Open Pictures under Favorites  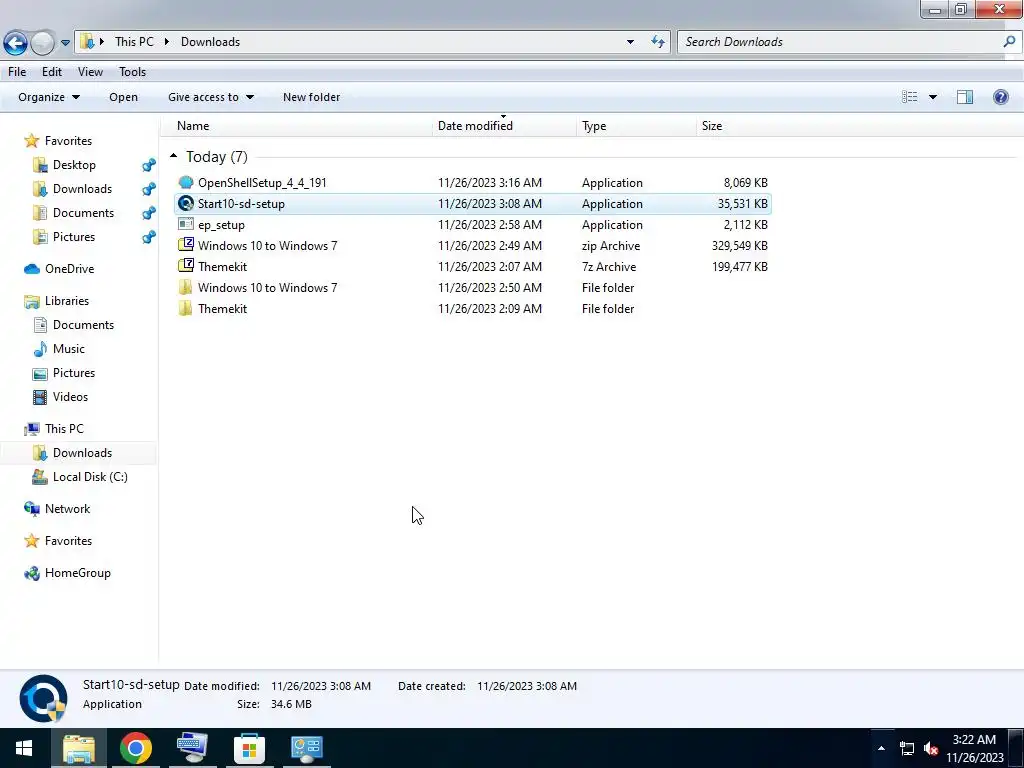[74, 237]
